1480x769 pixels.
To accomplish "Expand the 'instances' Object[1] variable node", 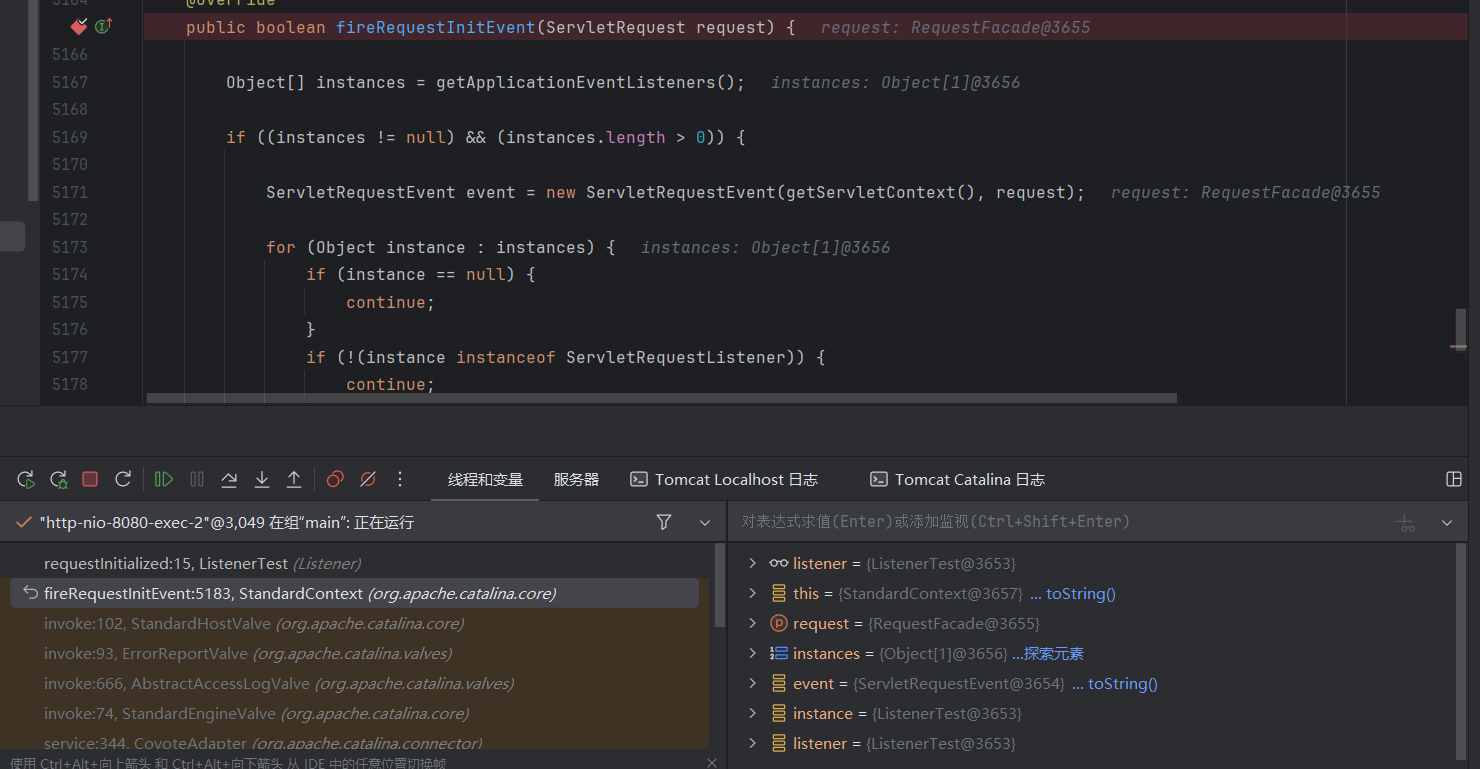I will click(753, 654).
